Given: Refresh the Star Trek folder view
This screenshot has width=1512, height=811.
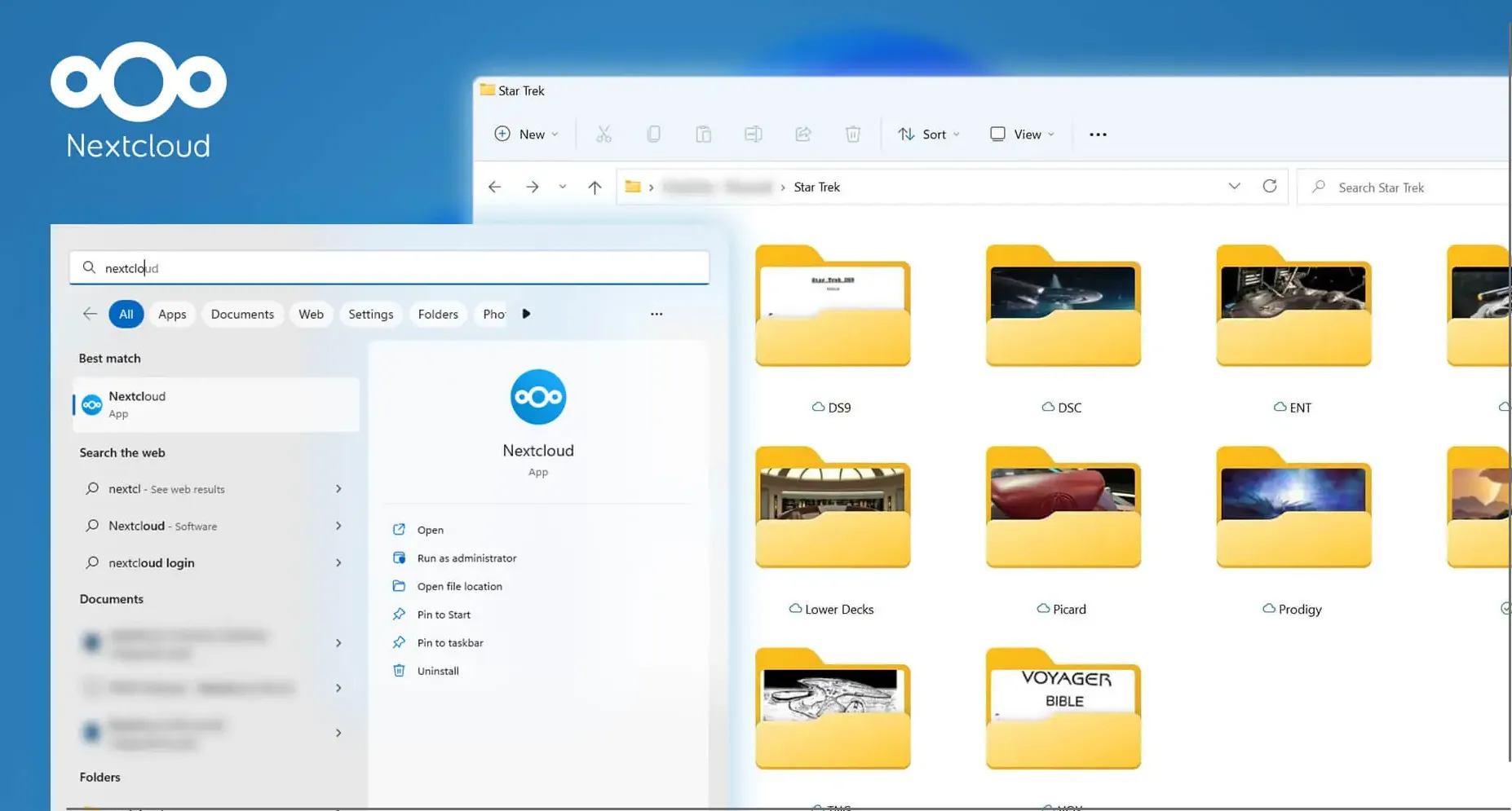Looking at the screenshot, I should coord(1270,187).
